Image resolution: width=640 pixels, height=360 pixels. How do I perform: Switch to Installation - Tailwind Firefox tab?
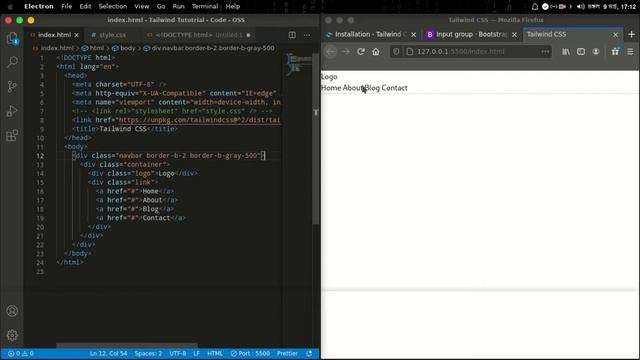tap(371, 35)
